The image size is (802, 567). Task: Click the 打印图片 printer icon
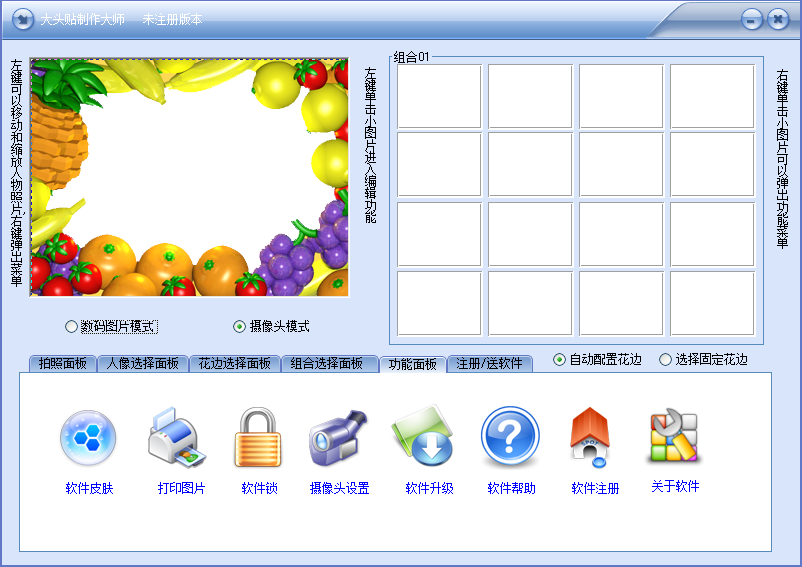[180, 439]
